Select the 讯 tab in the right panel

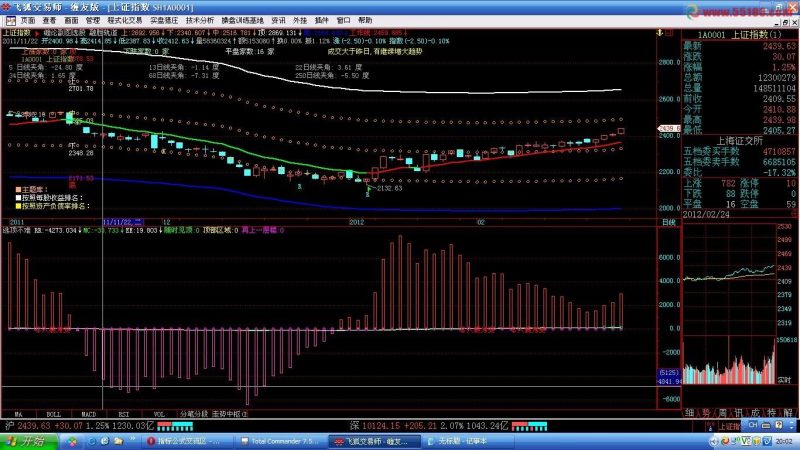(739, 413)
